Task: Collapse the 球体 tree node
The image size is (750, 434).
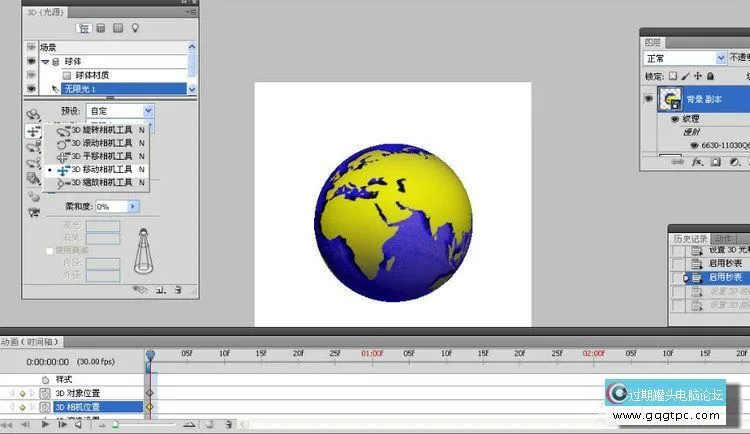Action: coord(45,62)
